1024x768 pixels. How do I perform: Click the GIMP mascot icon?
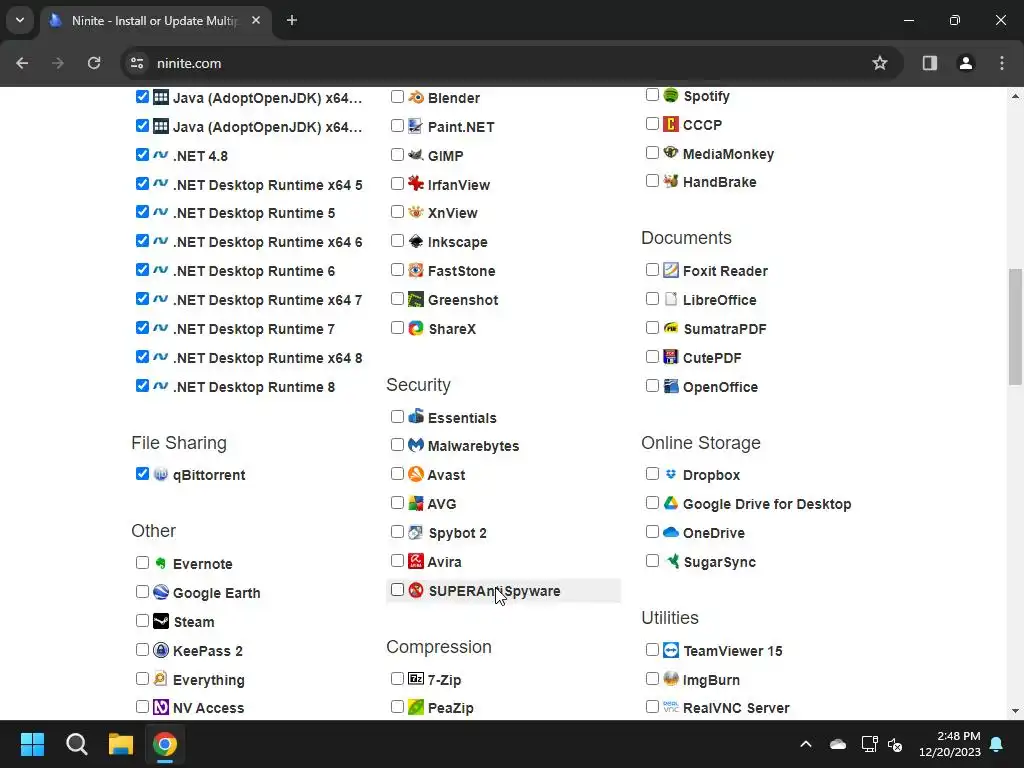pyautogui.click(x=416, y=155)
